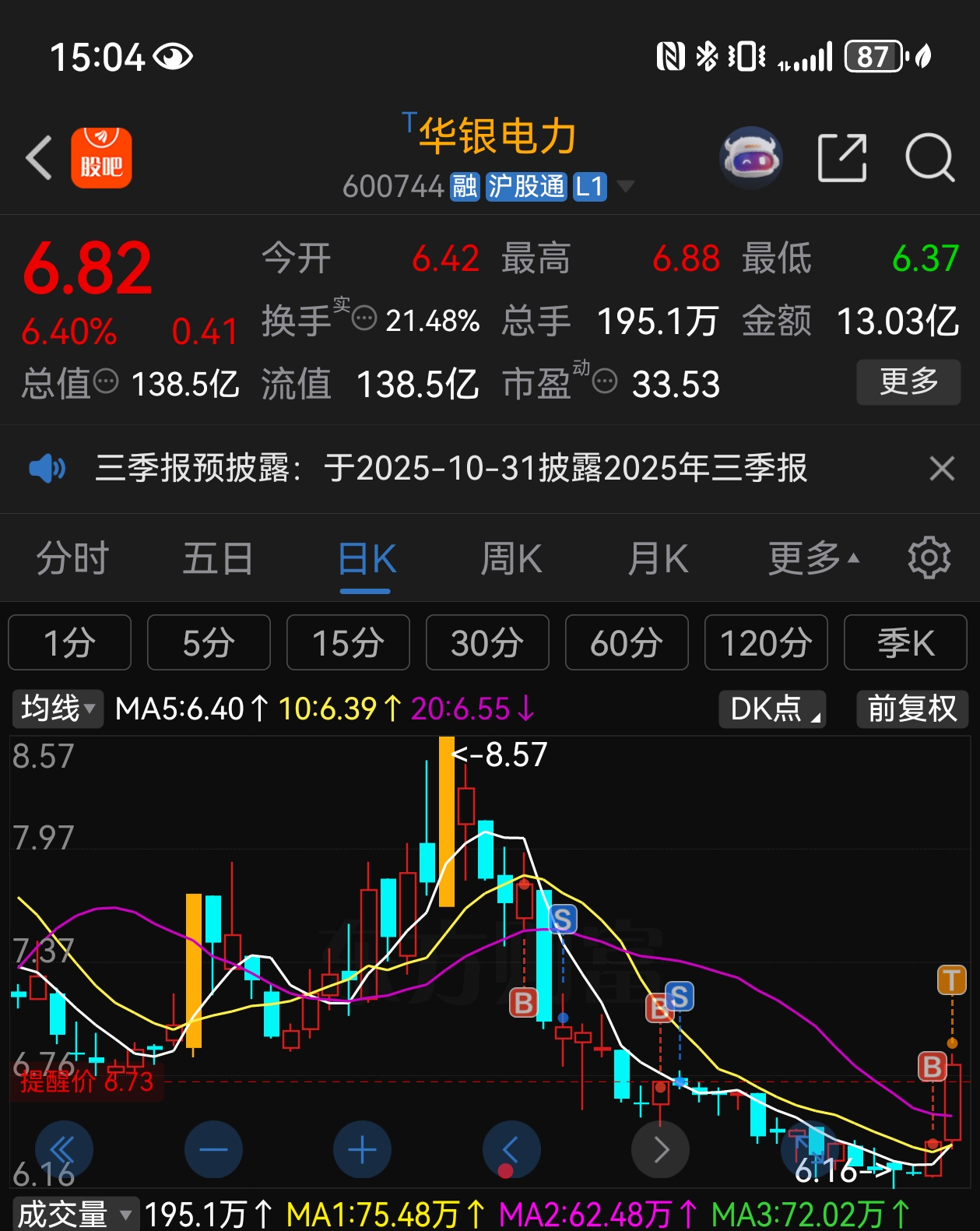Select 15分 period button
The width and height of the screenshot is (980, 1231).
pyautogui.click(x=348, y=642)
